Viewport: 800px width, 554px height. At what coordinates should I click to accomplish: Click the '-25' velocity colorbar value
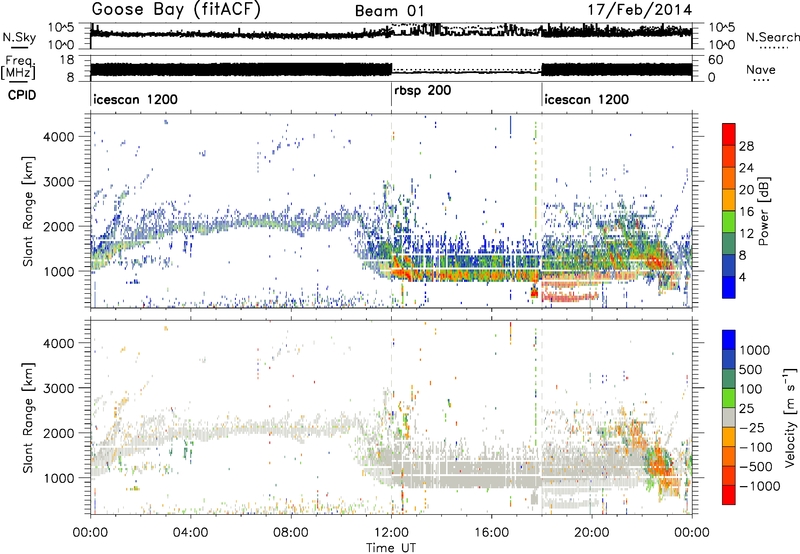[752, 428]
